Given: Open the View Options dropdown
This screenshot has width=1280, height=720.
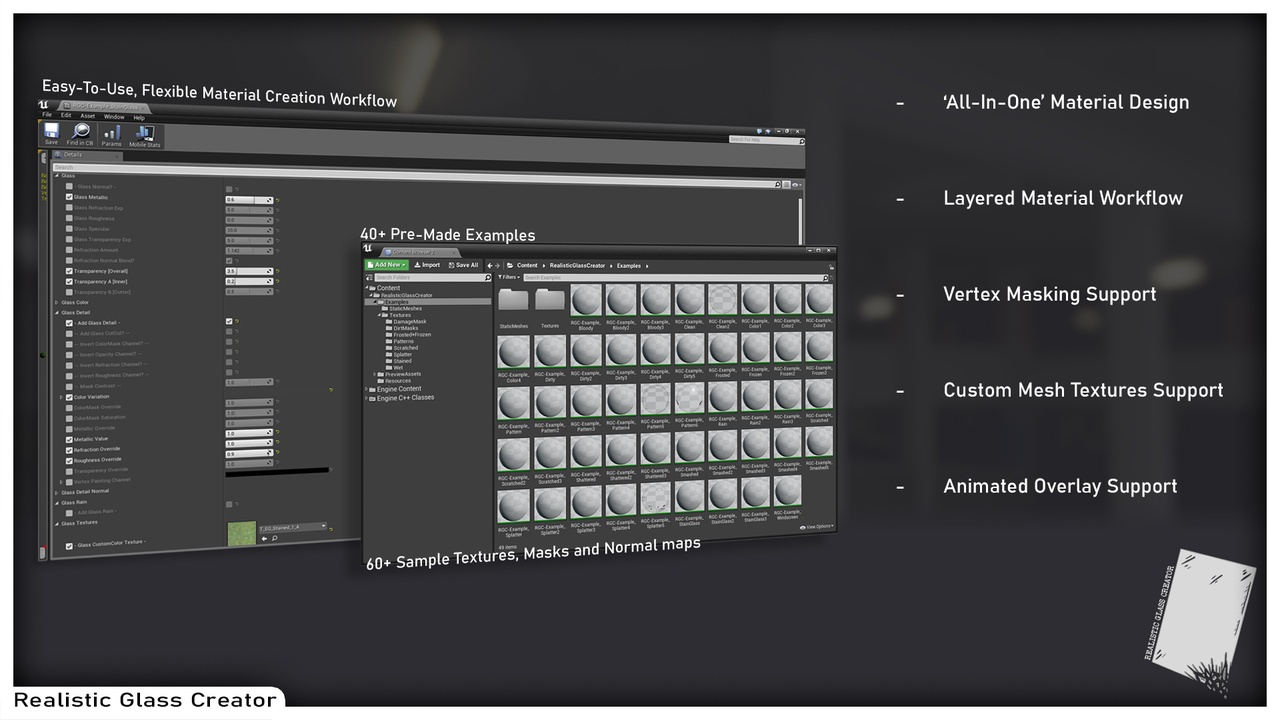Looking at the screenshot, I should pyautogui.click(x=816, y=526).
